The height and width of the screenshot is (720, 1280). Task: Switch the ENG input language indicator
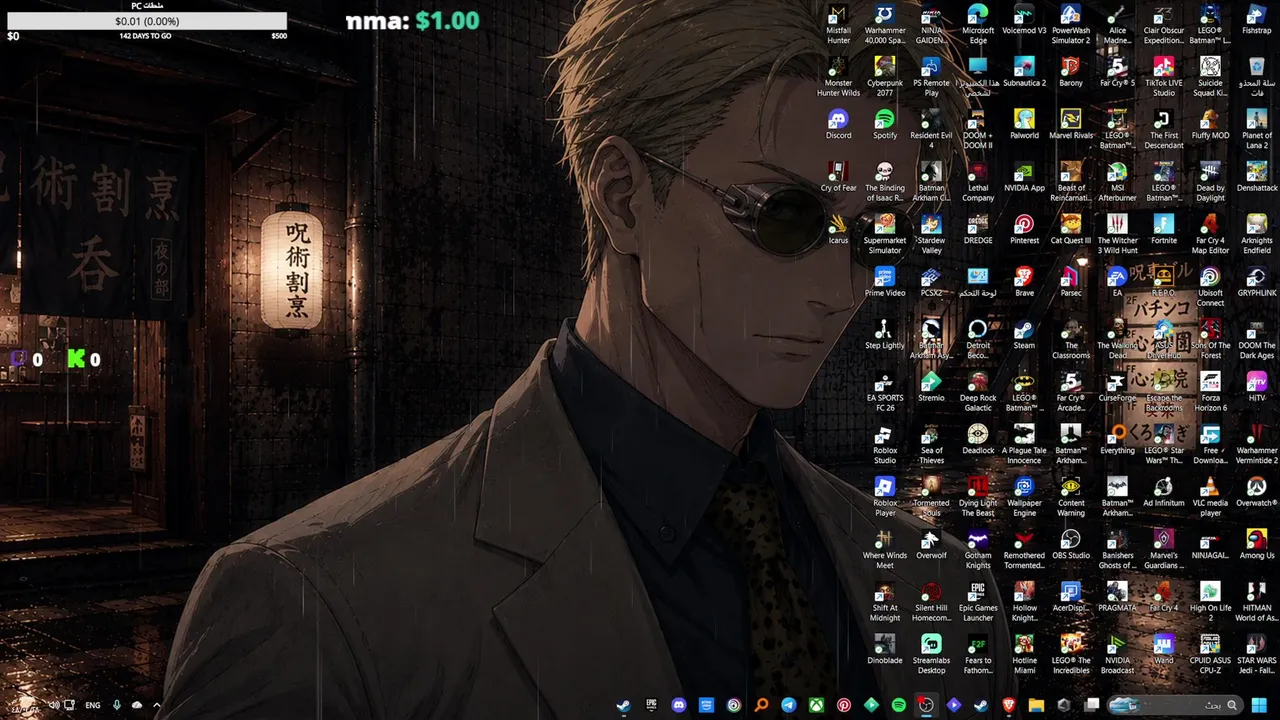(x=93, y=705)
